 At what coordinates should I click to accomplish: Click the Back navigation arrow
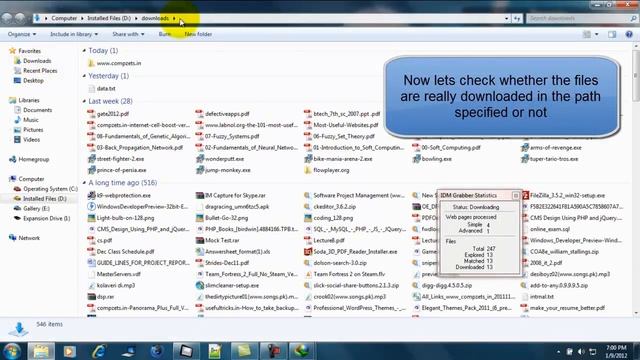[7, 18]
